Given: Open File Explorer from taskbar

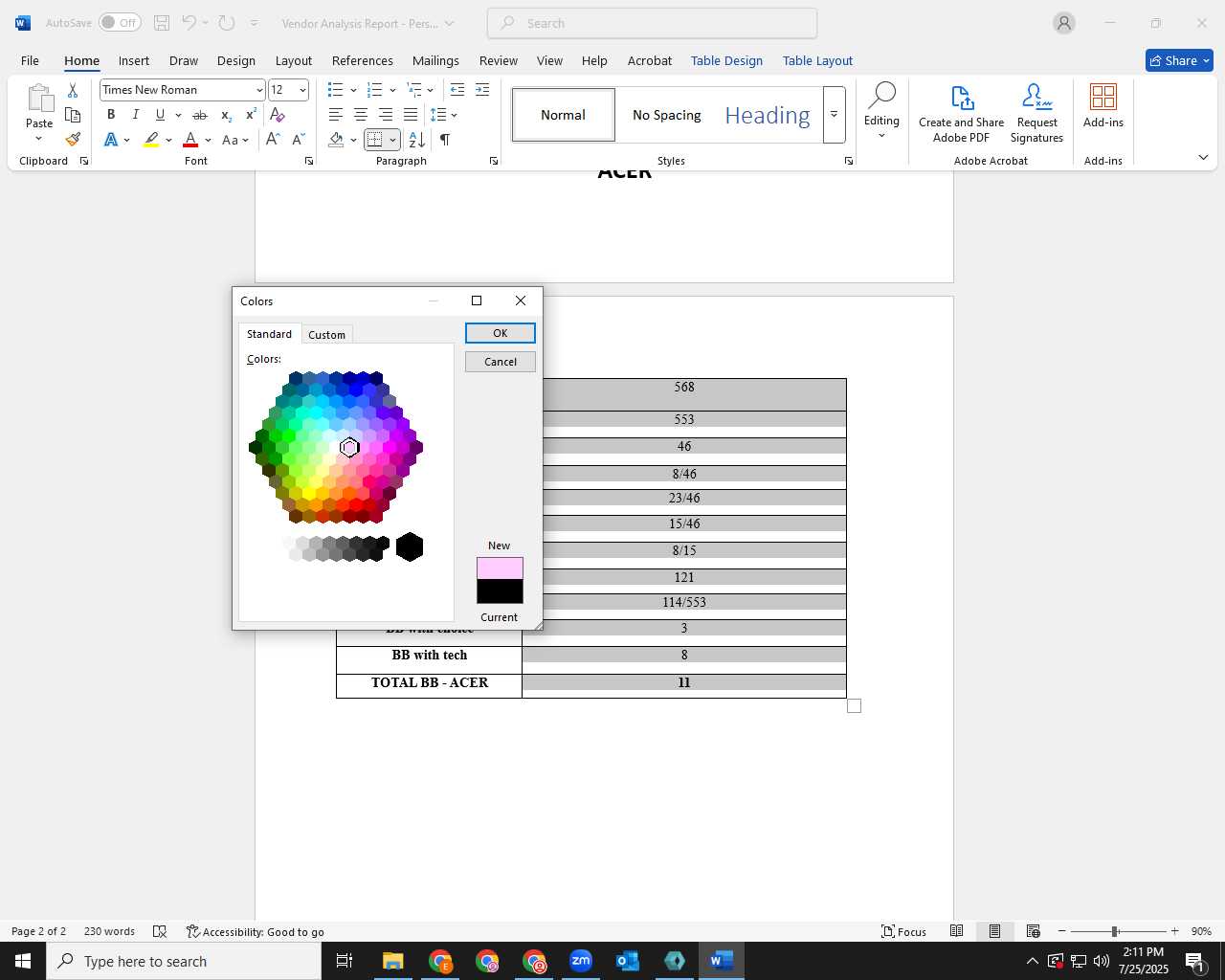Looking at the screenshot, I should pyautogui.click(x=393, y=961).
